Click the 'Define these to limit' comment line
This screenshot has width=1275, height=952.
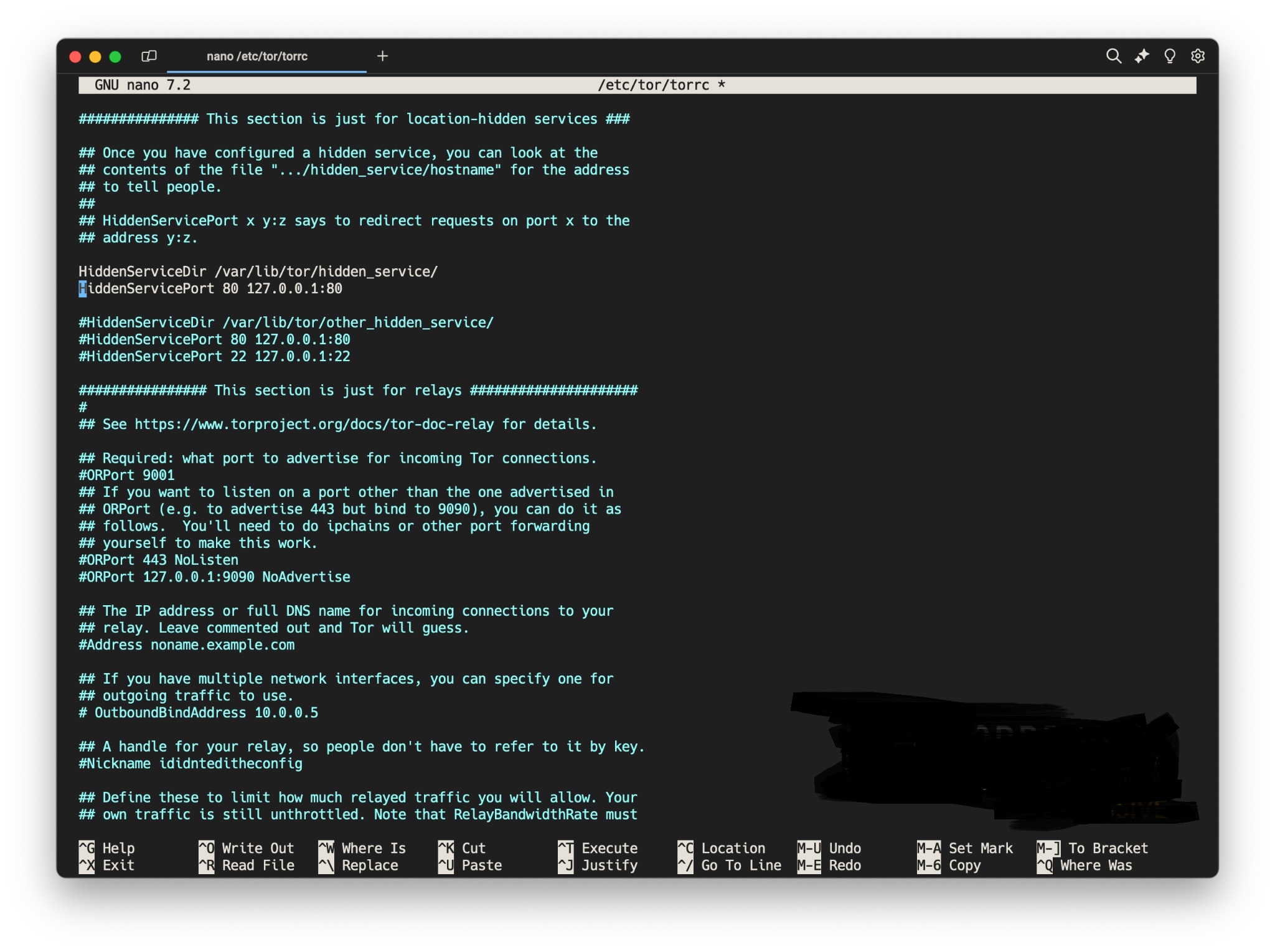point(358,798)
